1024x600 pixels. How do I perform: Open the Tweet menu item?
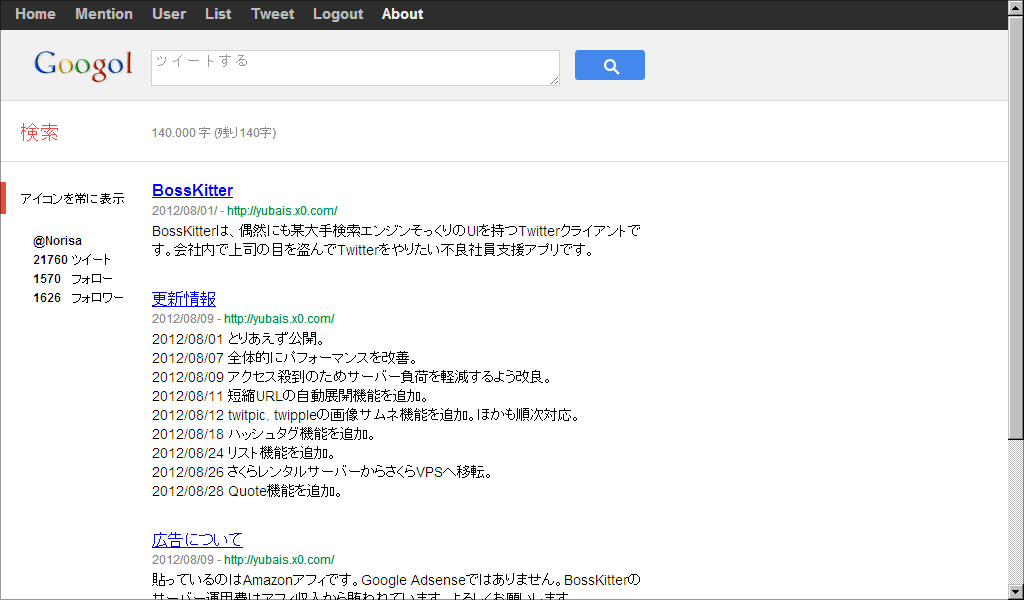point(272,14)
